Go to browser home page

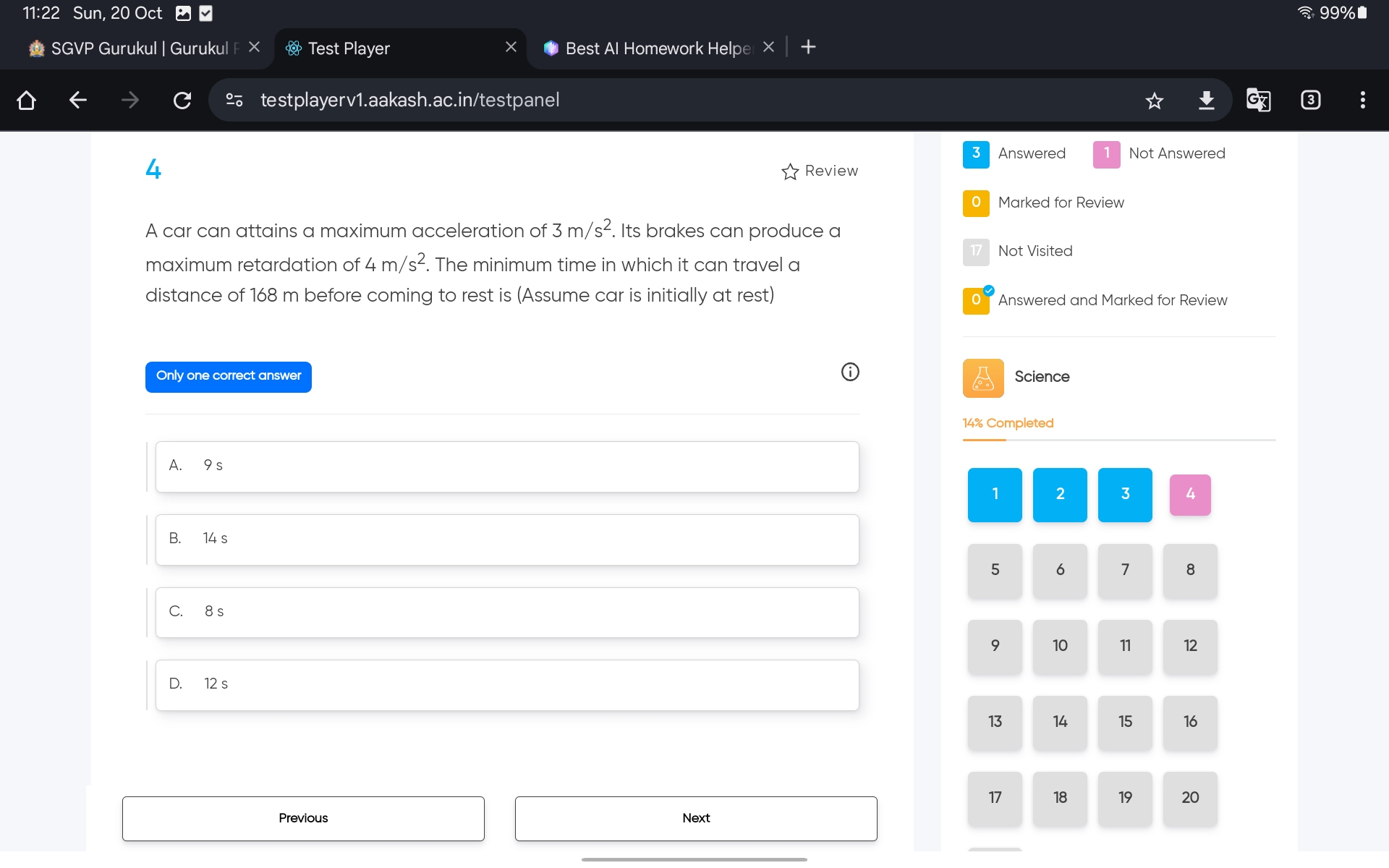point(26,100)
